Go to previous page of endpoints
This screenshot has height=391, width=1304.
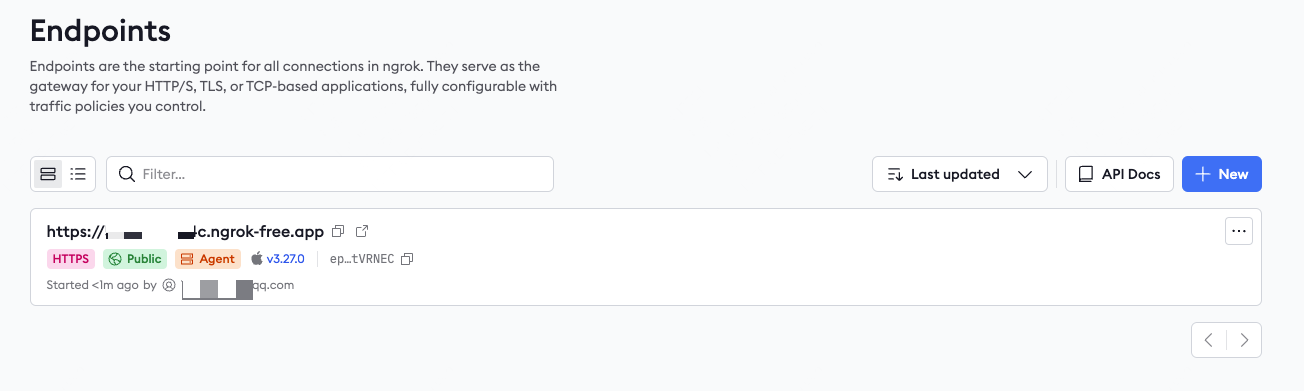click(x=1209, y=340)
